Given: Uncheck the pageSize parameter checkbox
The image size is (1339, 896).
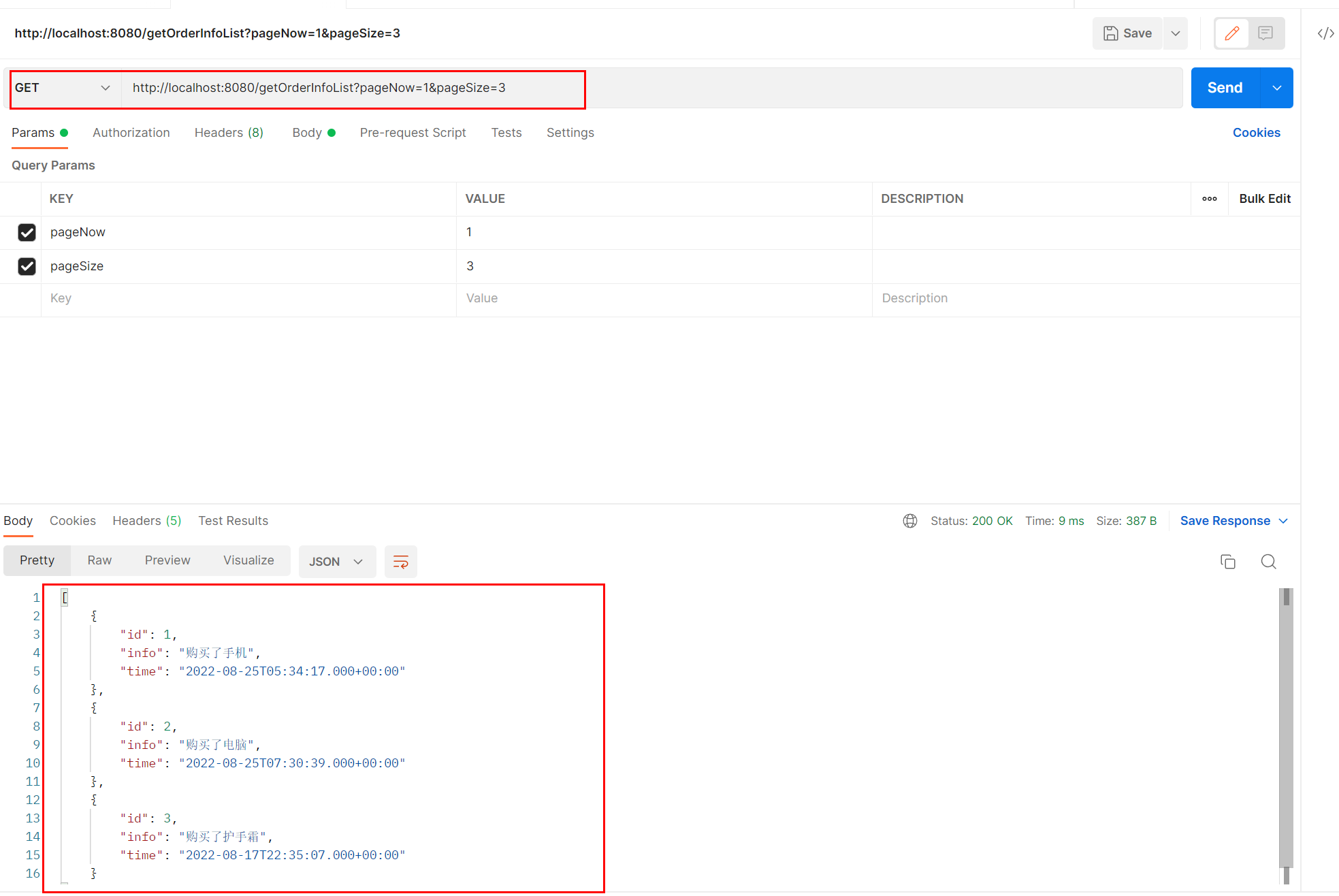Looking at the screenshot, I should click(x=27, y=266).
